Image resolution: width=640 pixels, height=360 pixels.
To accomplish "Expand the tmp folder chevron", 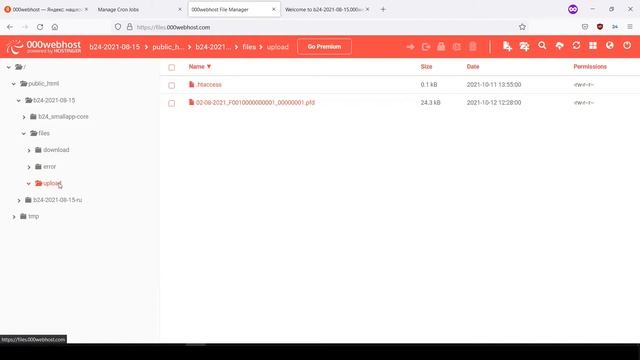I will pos(14,217).
